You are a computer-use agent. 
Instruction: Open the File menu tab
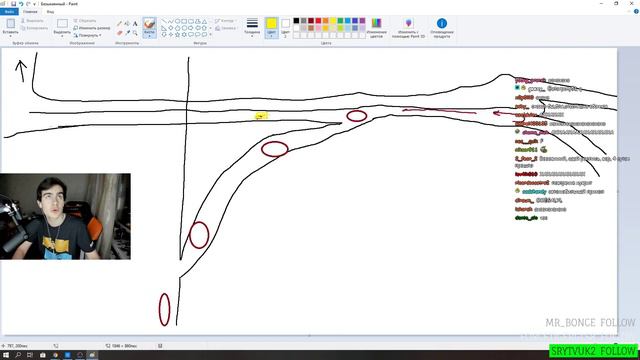[9, 12]
